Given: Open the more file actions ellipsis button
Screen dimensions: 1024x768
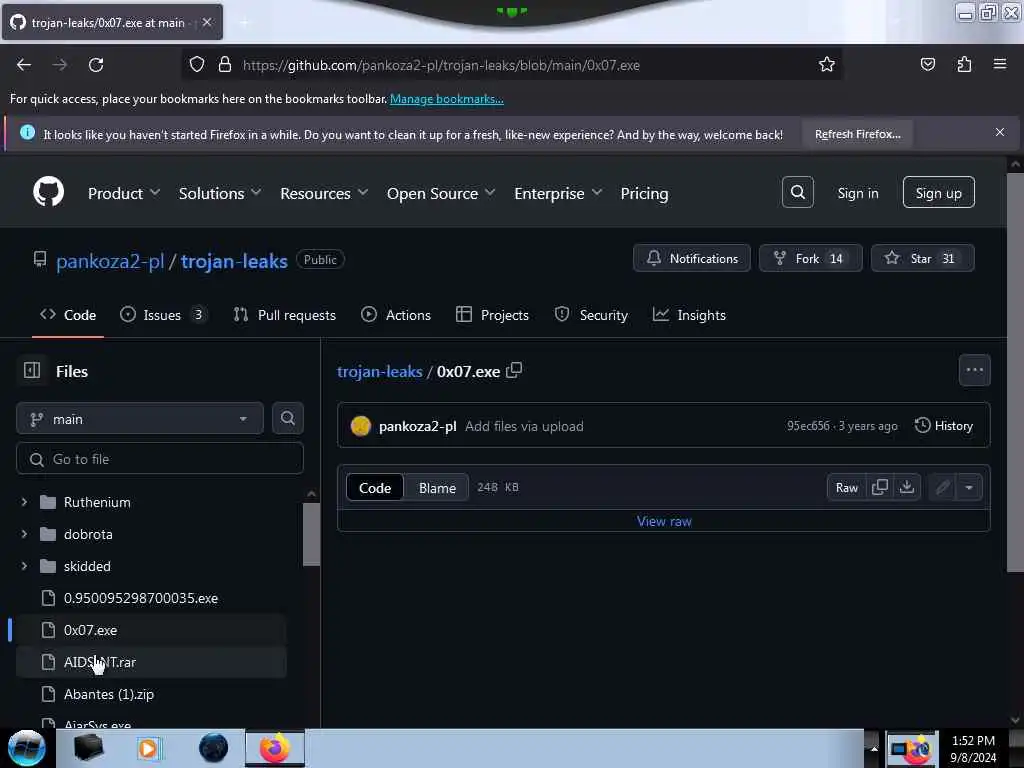Looking at the screenshot, I should [x=974, y=370].
